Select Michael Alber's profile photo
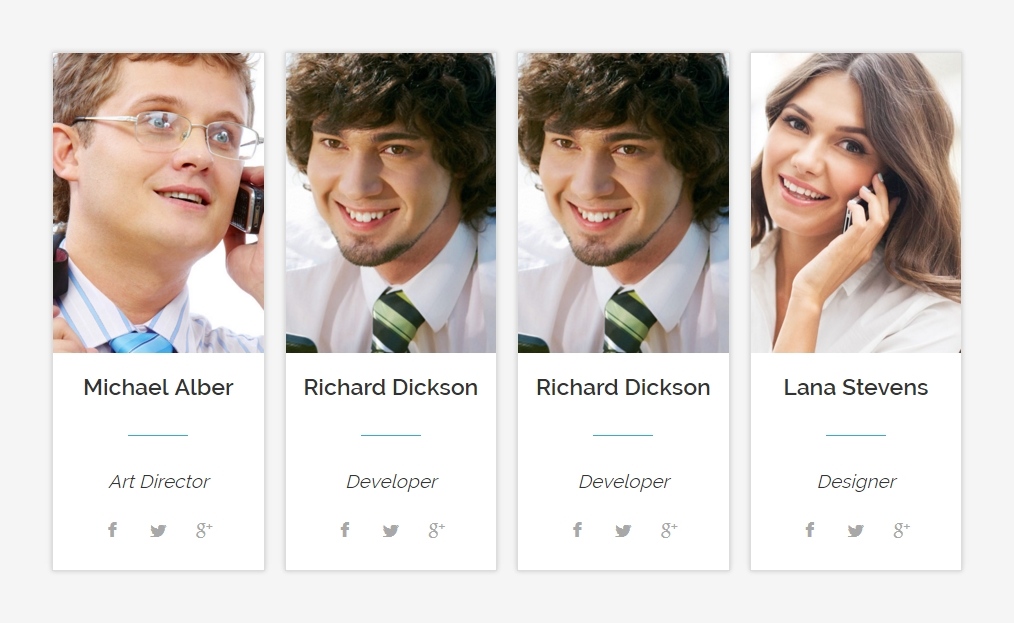 158,203
